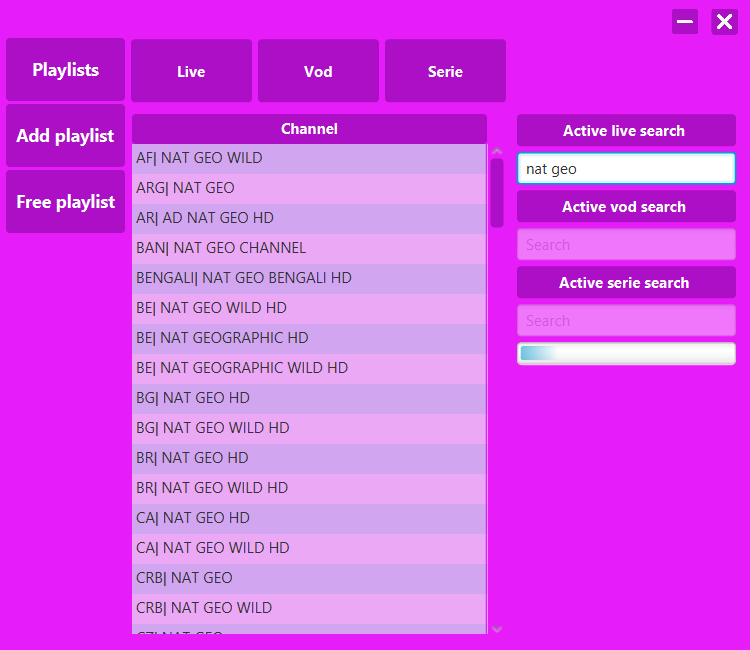750x650 pixels.
Task: Select channel BENGALI| NAT GEO BENGALI HD
Action: coord(309,278)
